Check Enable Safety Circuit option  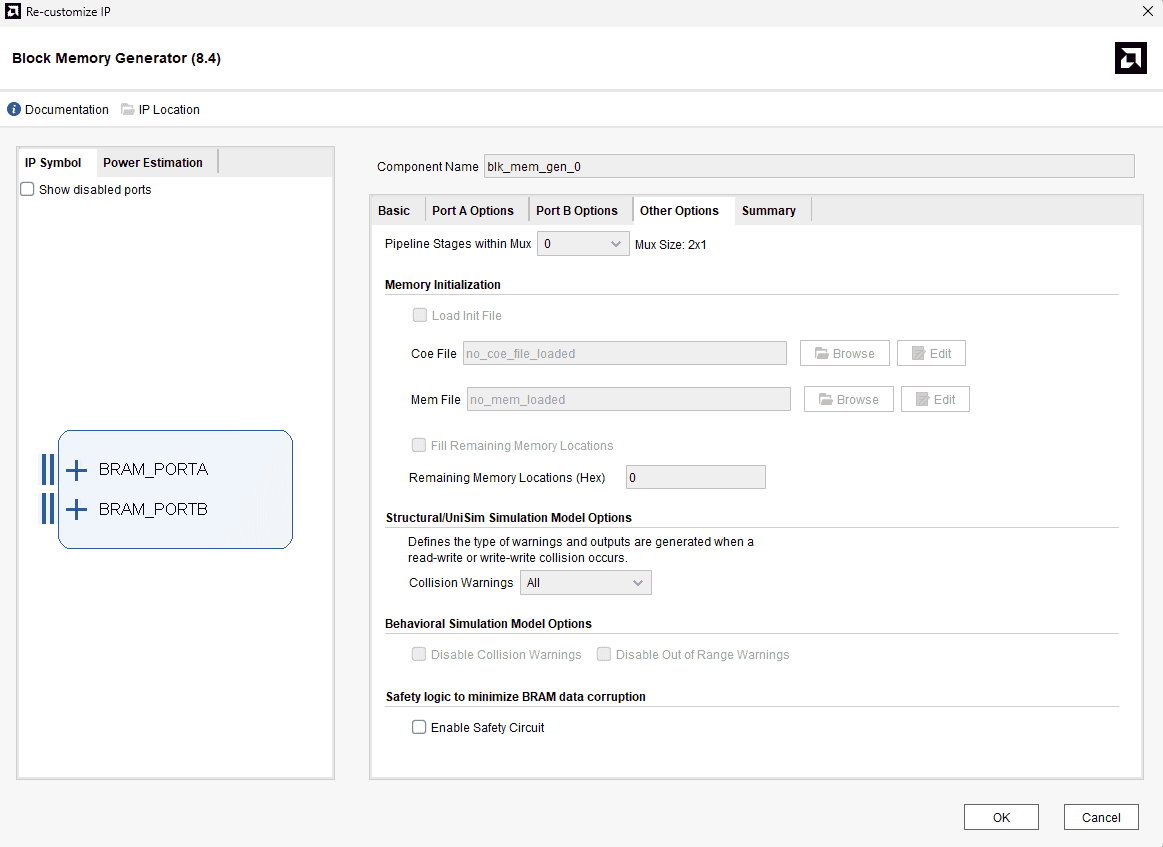[x=419, y=728]
